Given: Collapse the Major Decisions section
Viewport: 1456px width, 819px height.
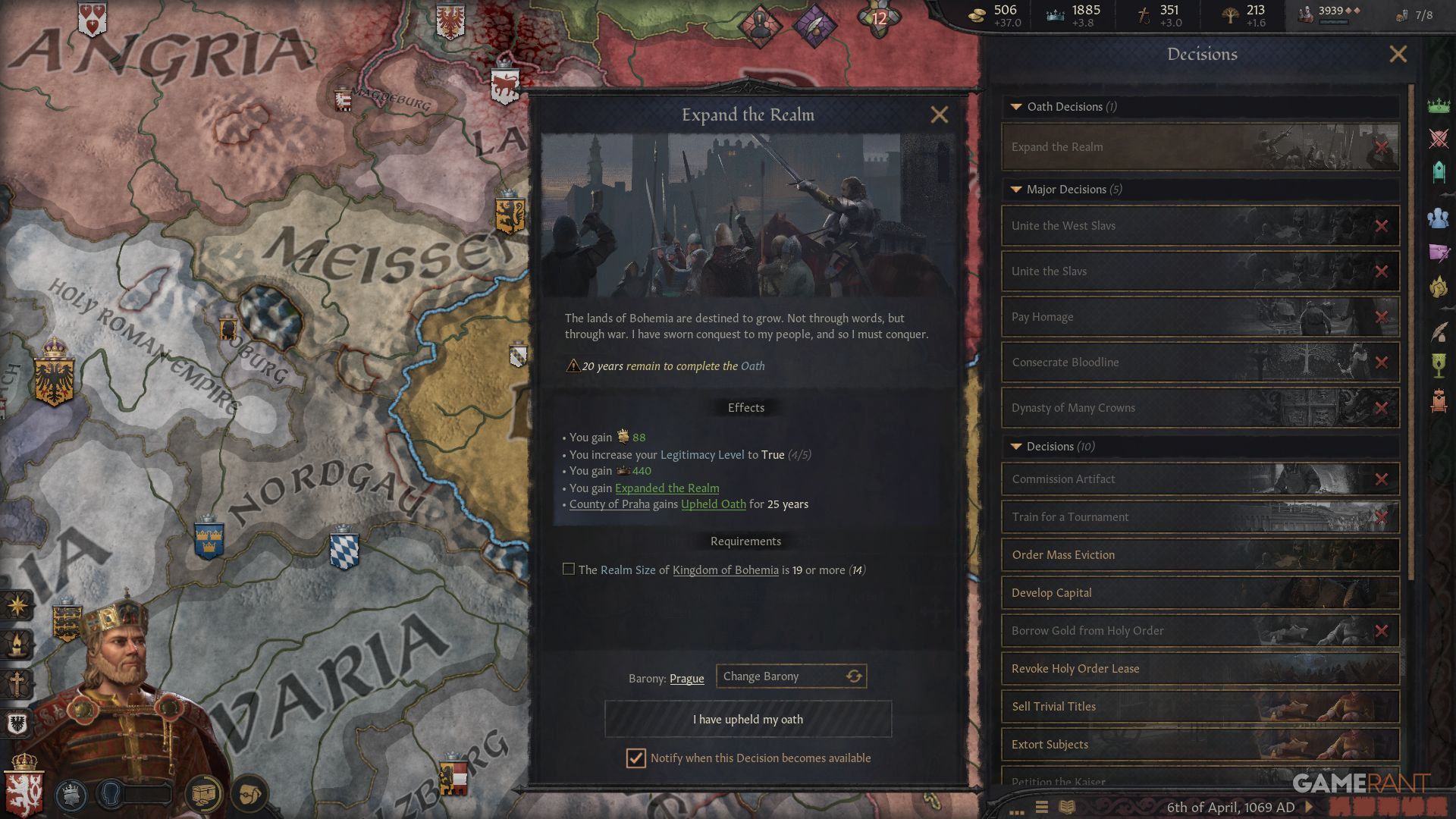Looking at the screenshot, I should pos(1016,190).
